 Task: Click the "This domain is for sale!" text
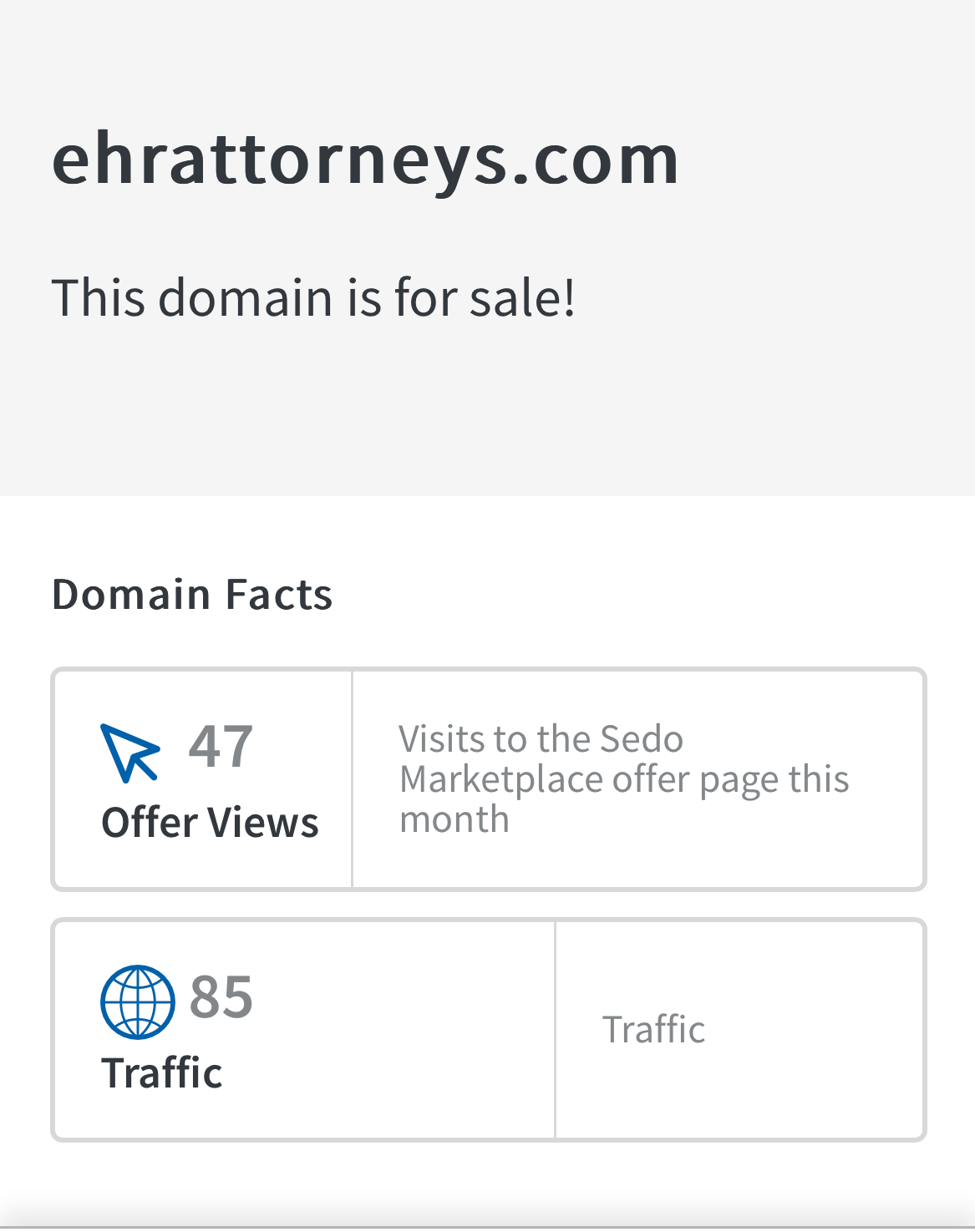(313, 297)
